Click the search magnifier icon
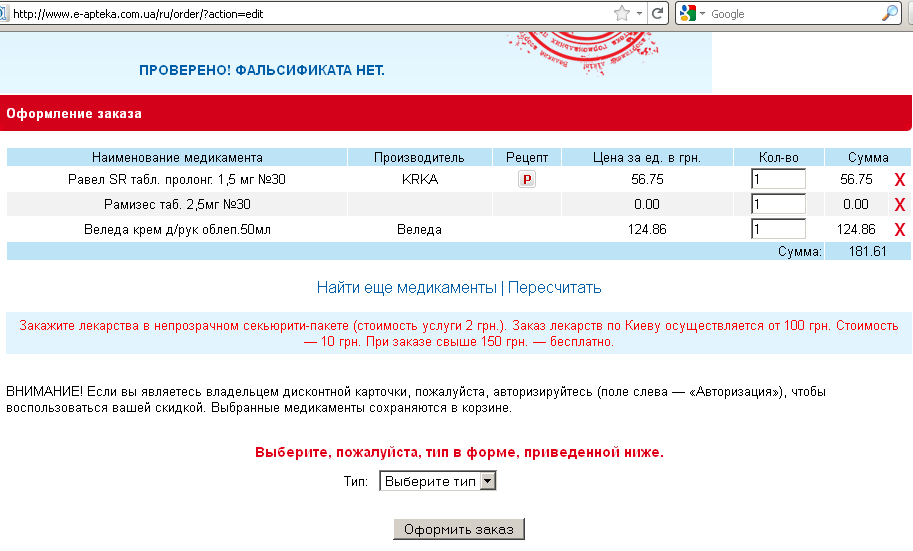 (890, 14)
